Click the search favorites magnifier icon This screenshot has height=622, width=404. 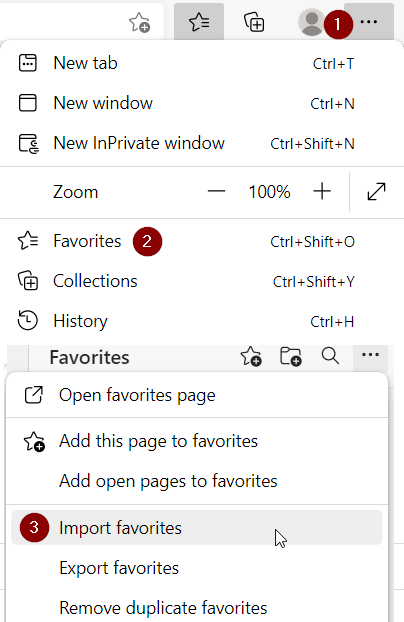click(x=330, y=356)
